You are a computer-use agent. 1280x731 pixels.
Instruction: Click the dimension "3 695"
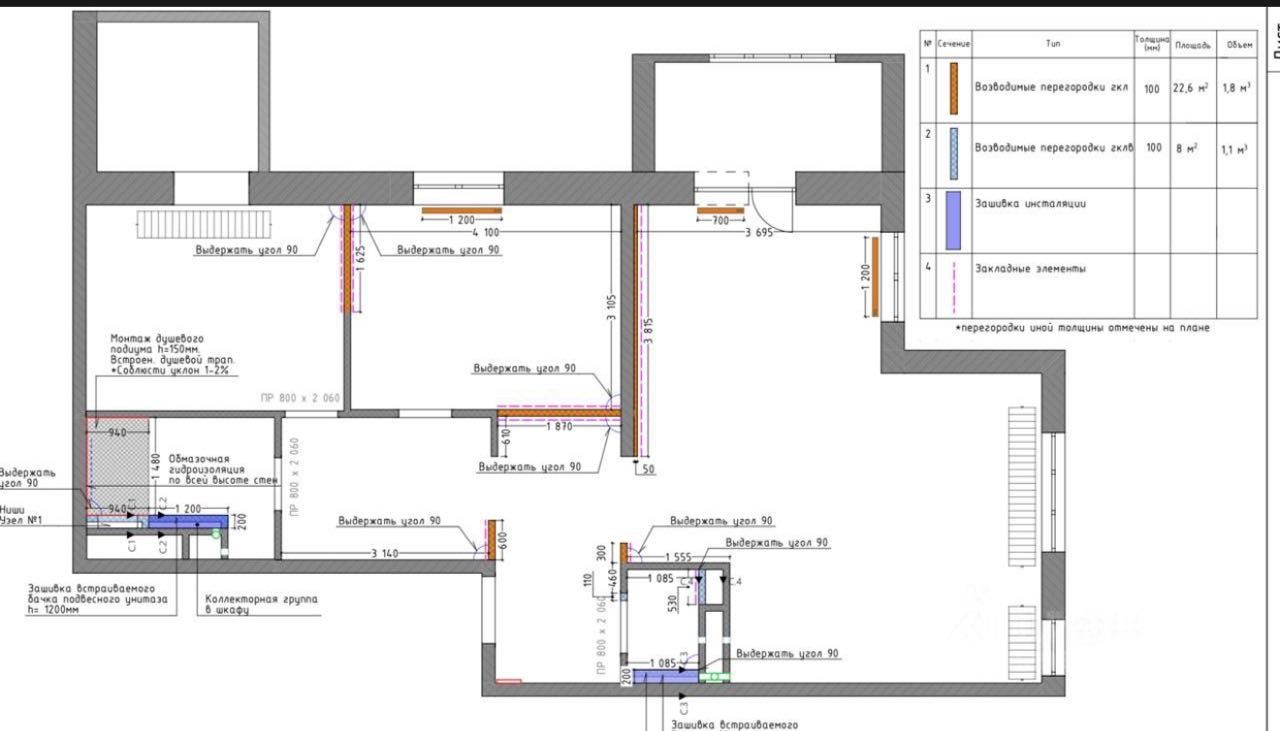coord(760,233)
